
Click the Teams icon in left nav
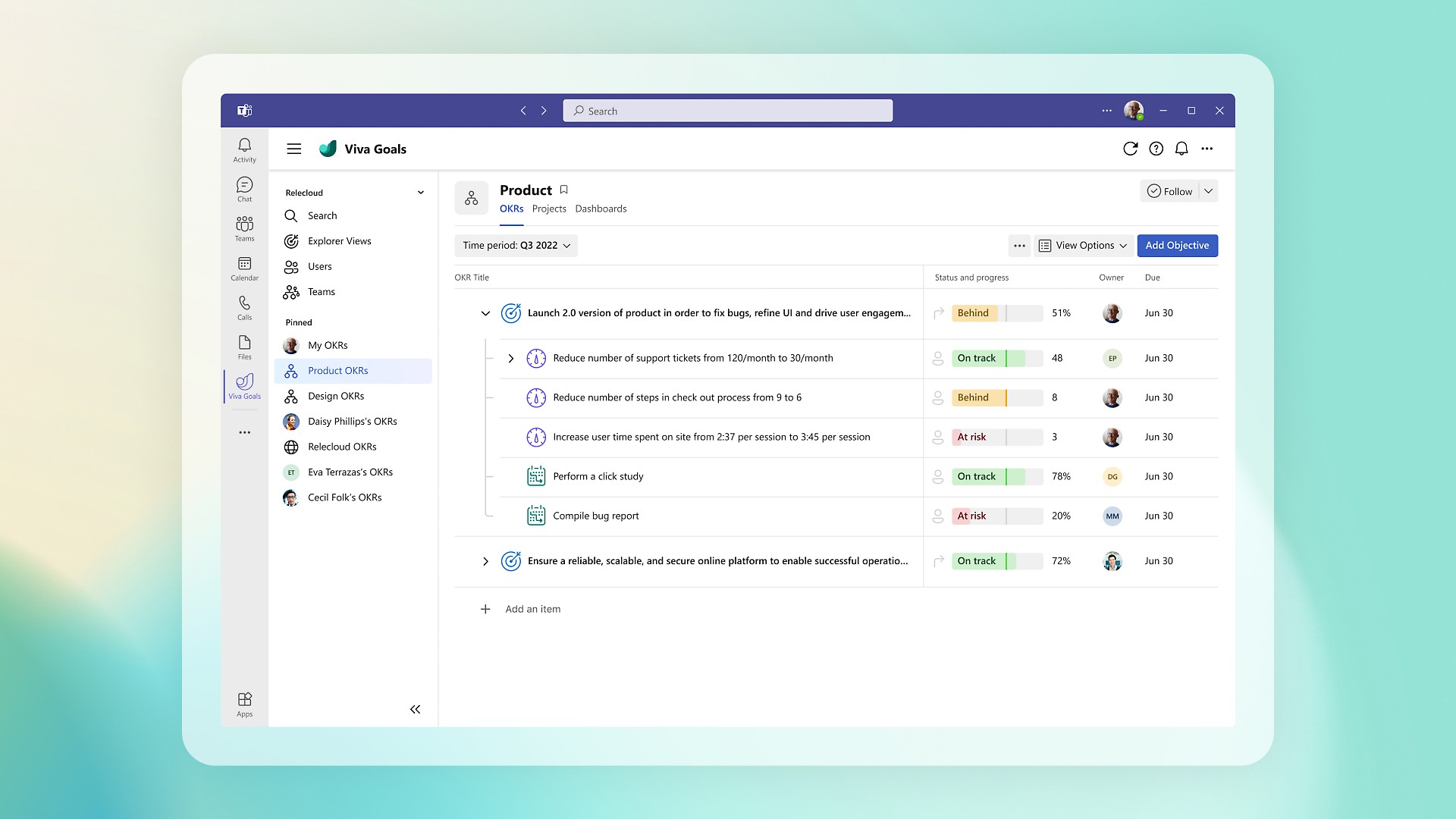point(244,229)
